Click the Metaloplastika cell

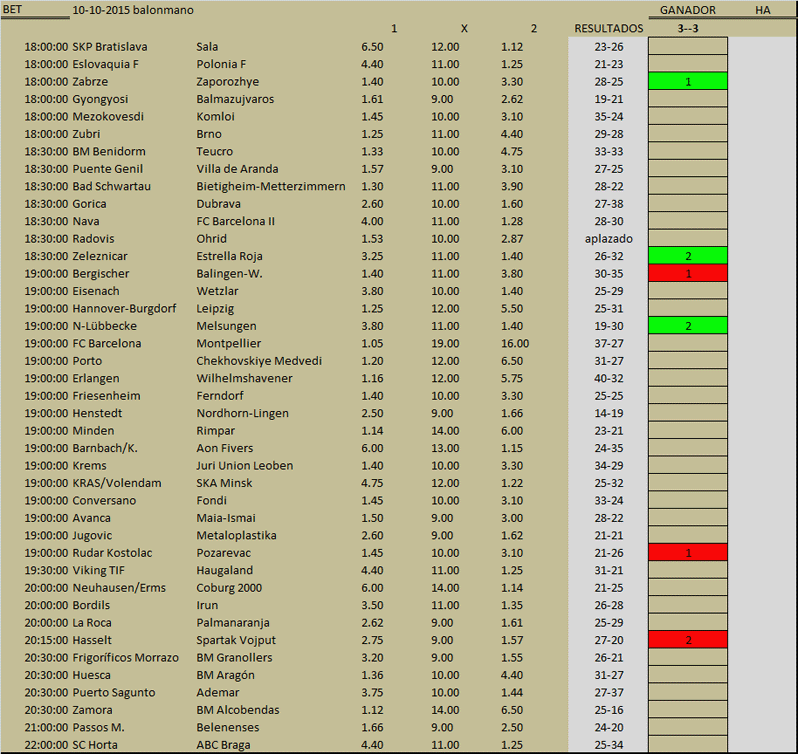[x=237, y=535]
